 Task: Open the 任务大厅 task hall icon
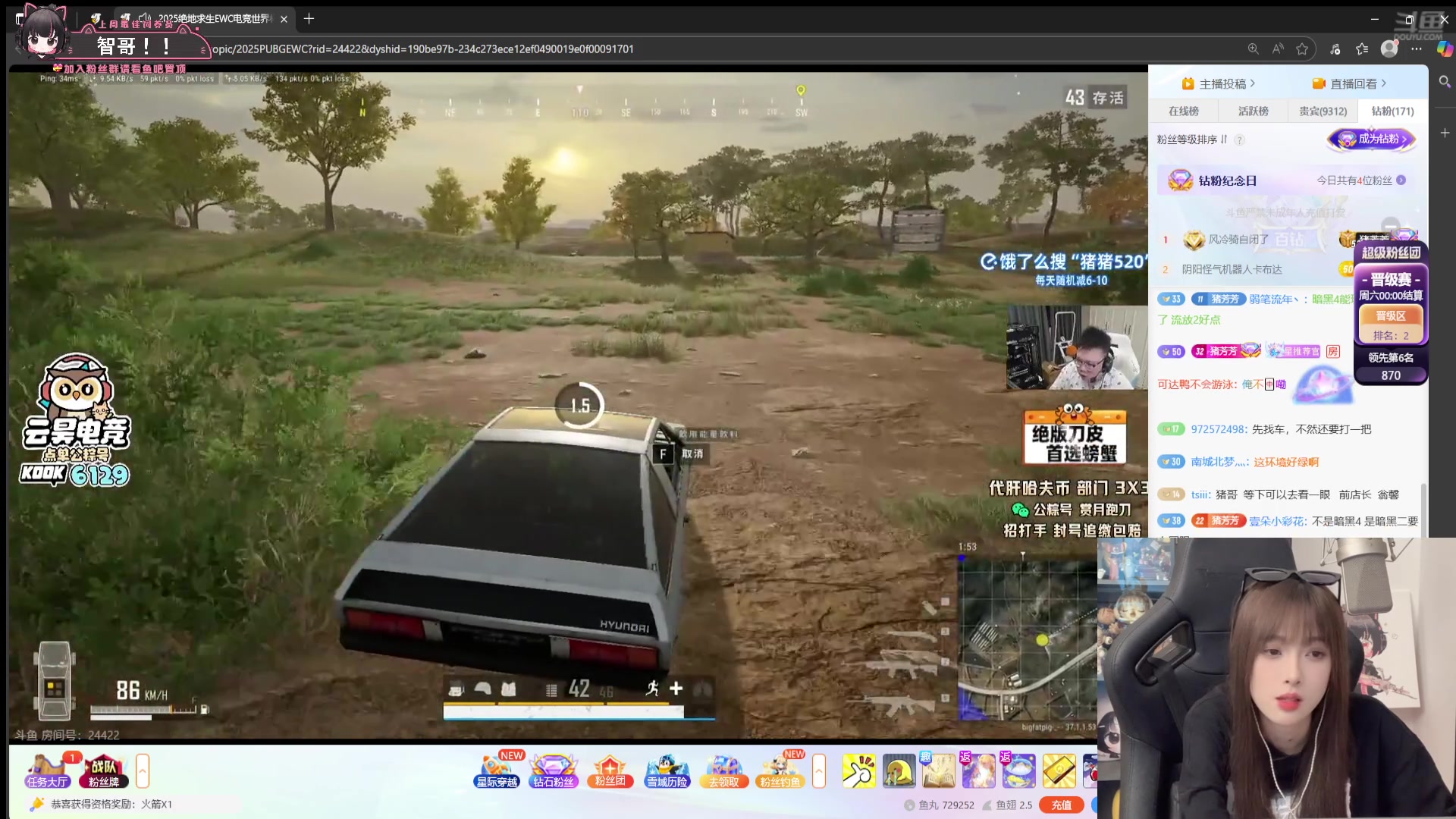[x=47, y=771]
